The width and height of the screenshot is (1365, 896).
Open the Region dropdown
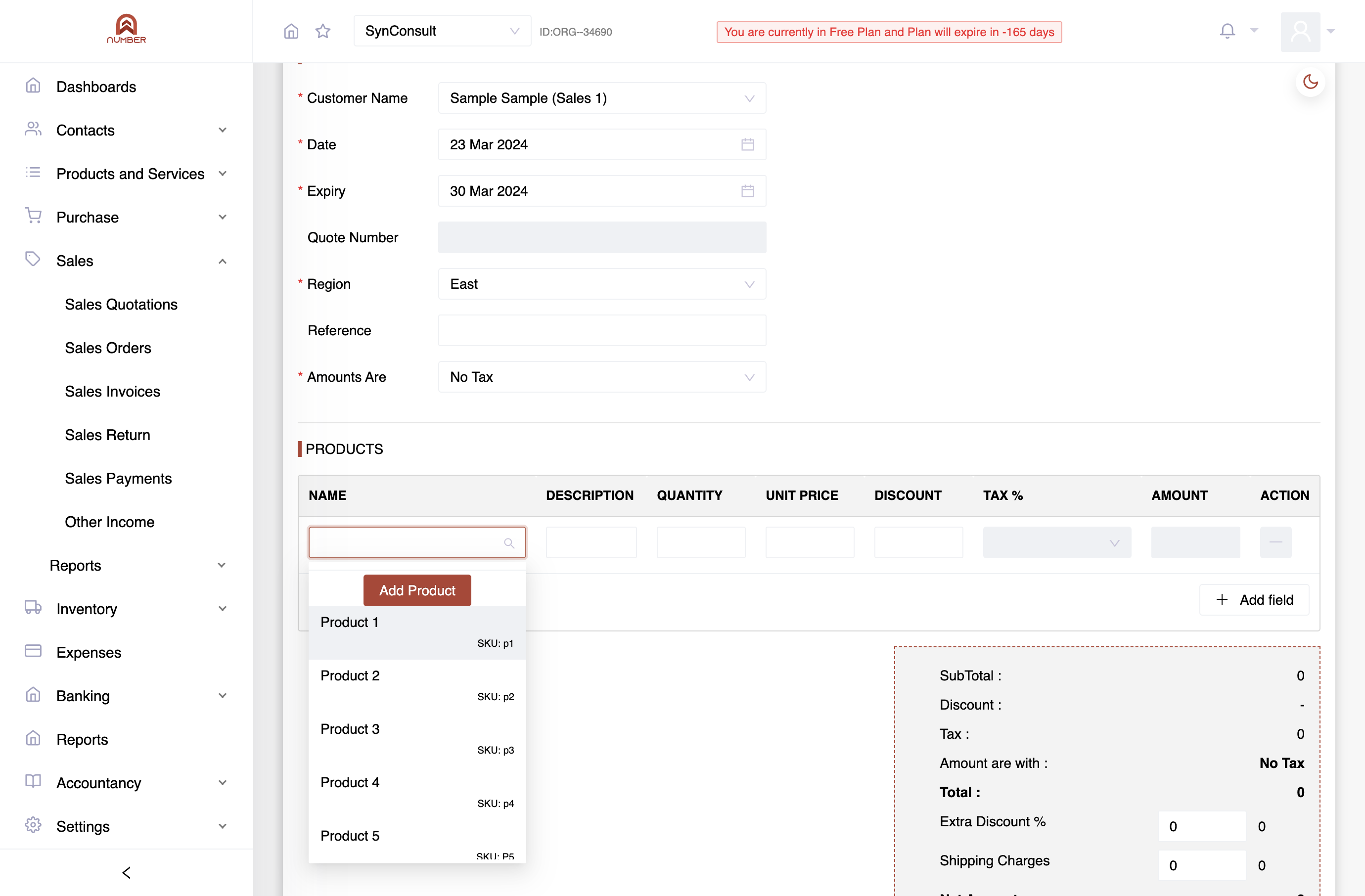(601, 284)
